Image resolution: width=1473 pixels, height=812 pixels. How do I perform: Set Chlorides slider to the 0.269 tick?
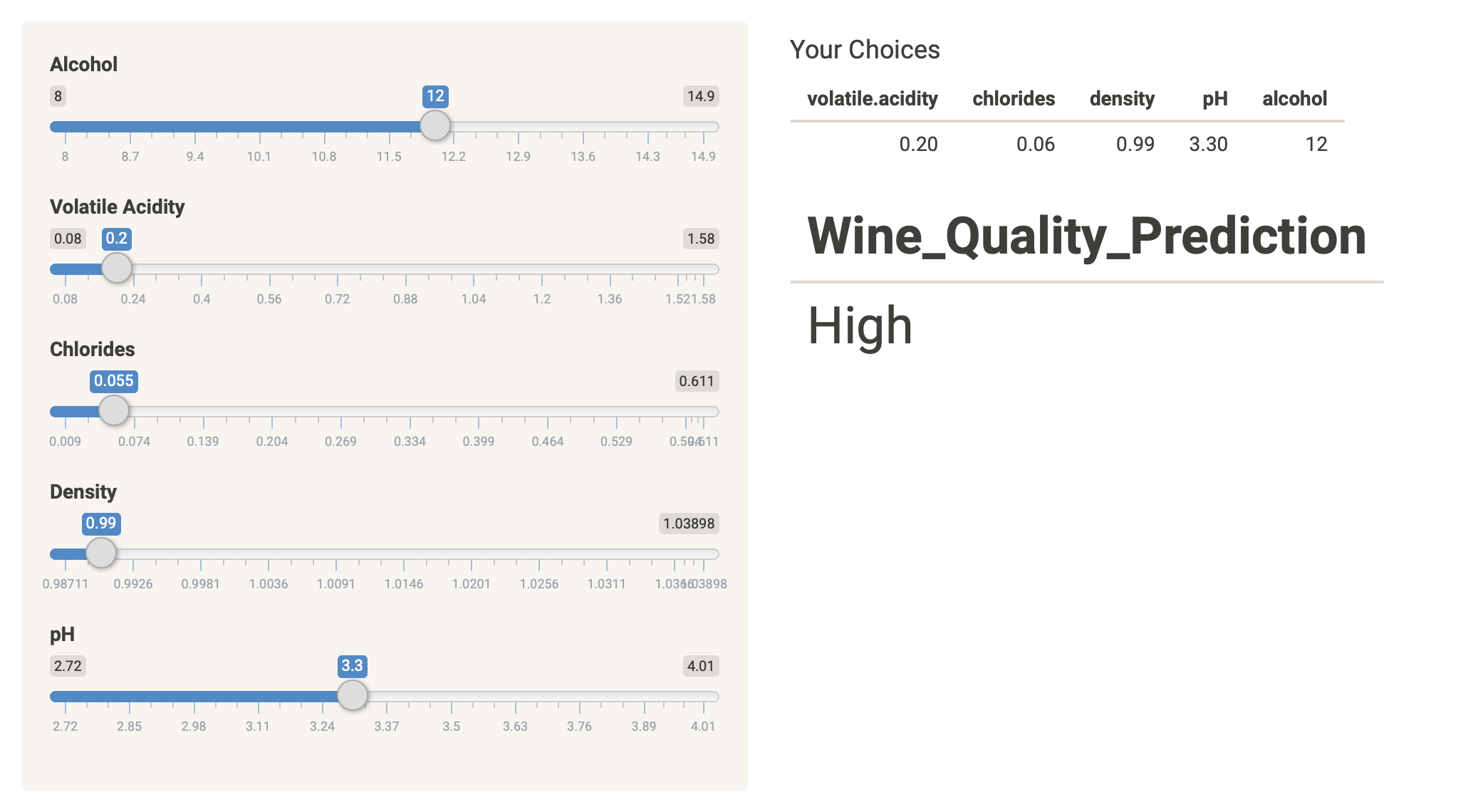point(341,412)
